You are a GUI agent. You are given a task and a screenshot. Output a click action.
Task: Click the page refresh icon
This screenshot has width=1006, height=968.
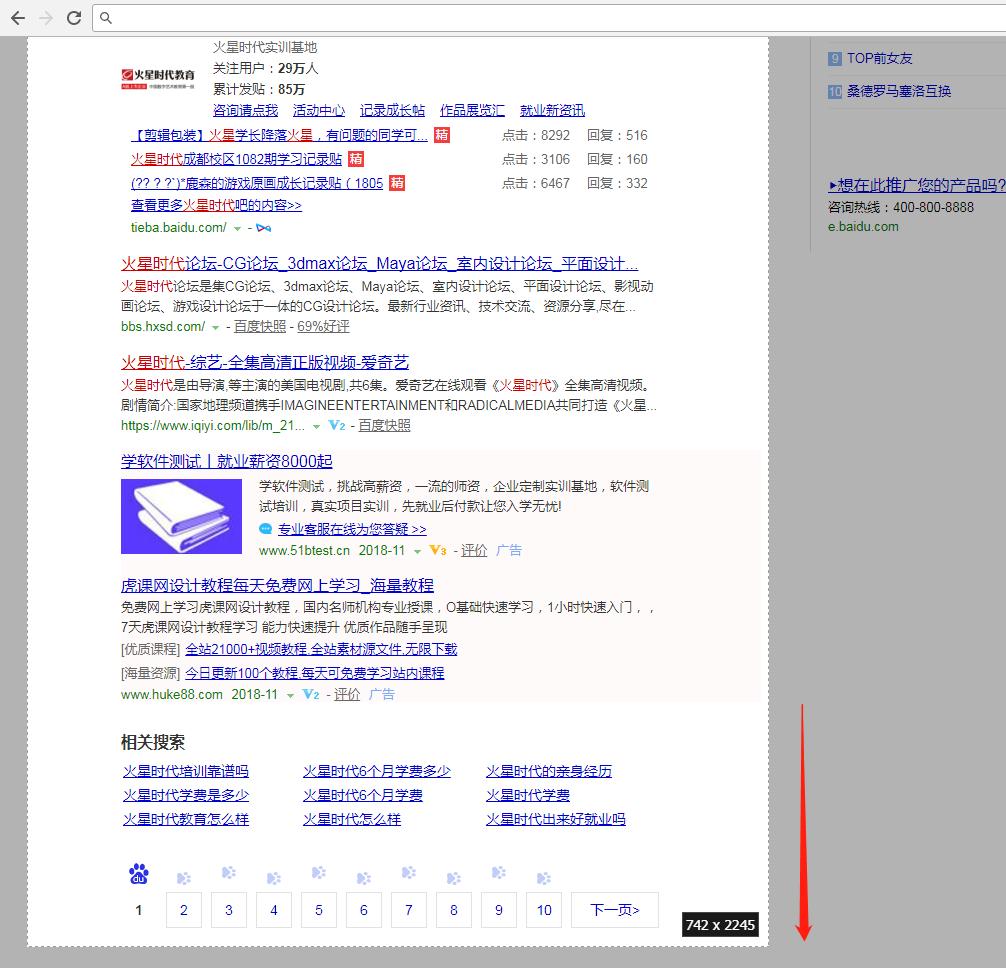[73, 17]
